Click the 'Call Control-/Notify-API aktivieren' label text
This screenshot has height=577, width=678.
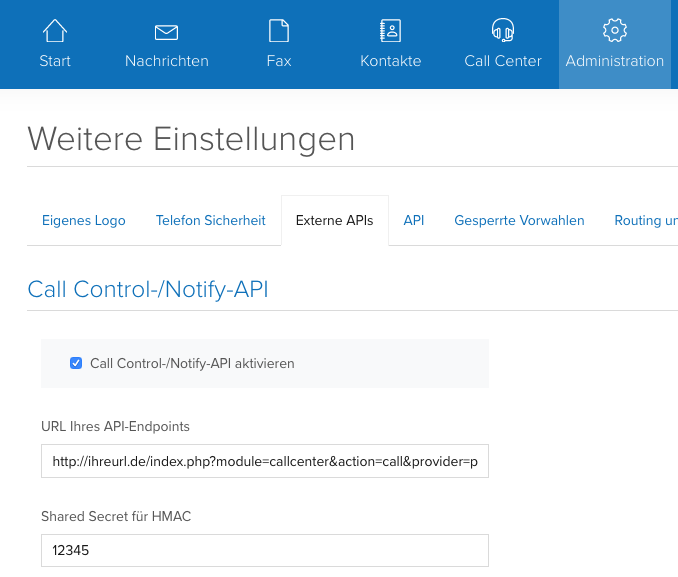click(192, 363)
